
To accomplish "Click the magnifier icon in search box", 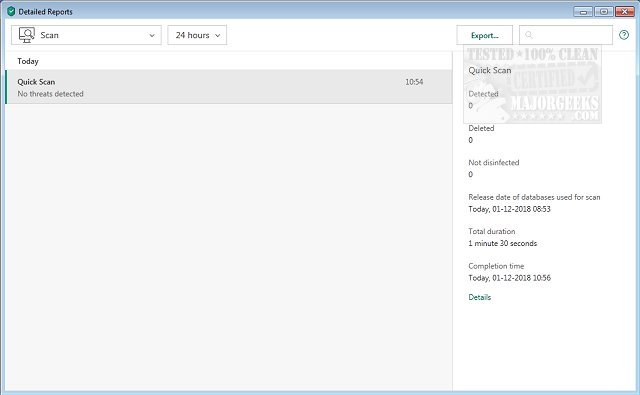I will [529, 35].
